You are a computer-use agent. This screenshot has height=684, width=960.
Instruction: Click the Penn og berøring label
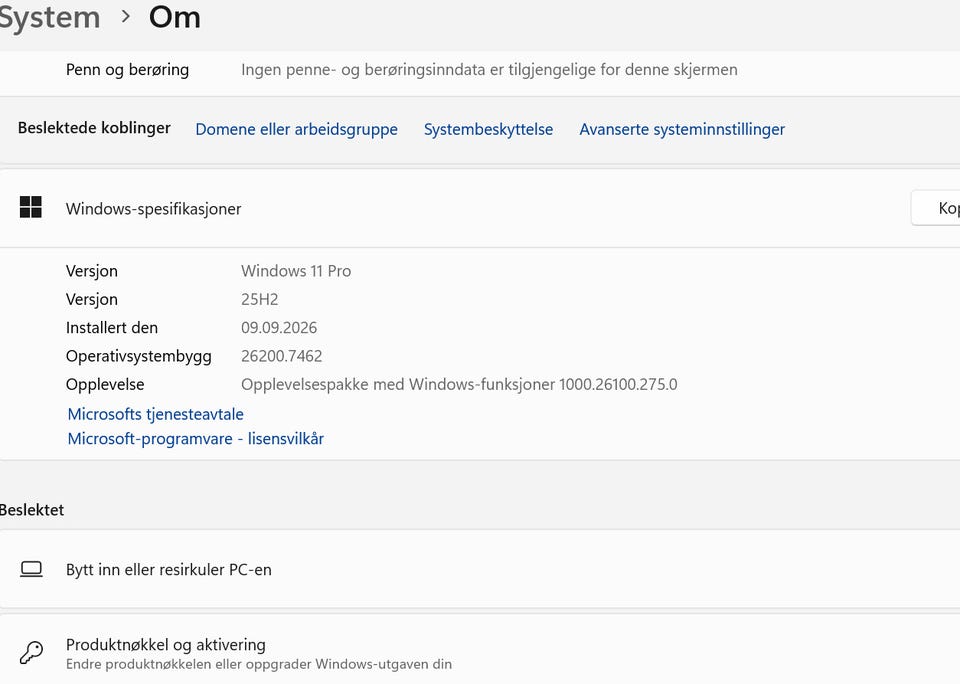[127, 70]
